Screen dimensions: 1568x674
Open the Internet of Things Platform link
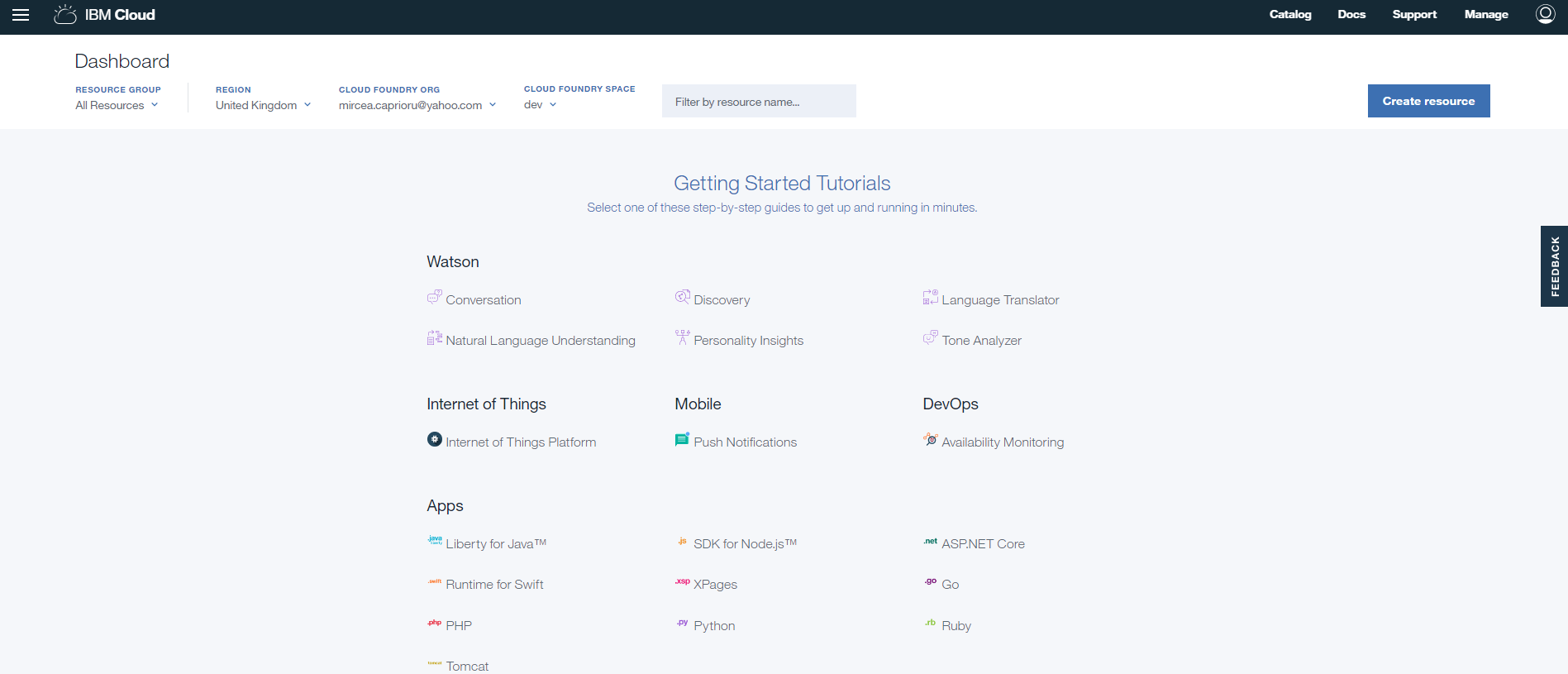point(521,442)
